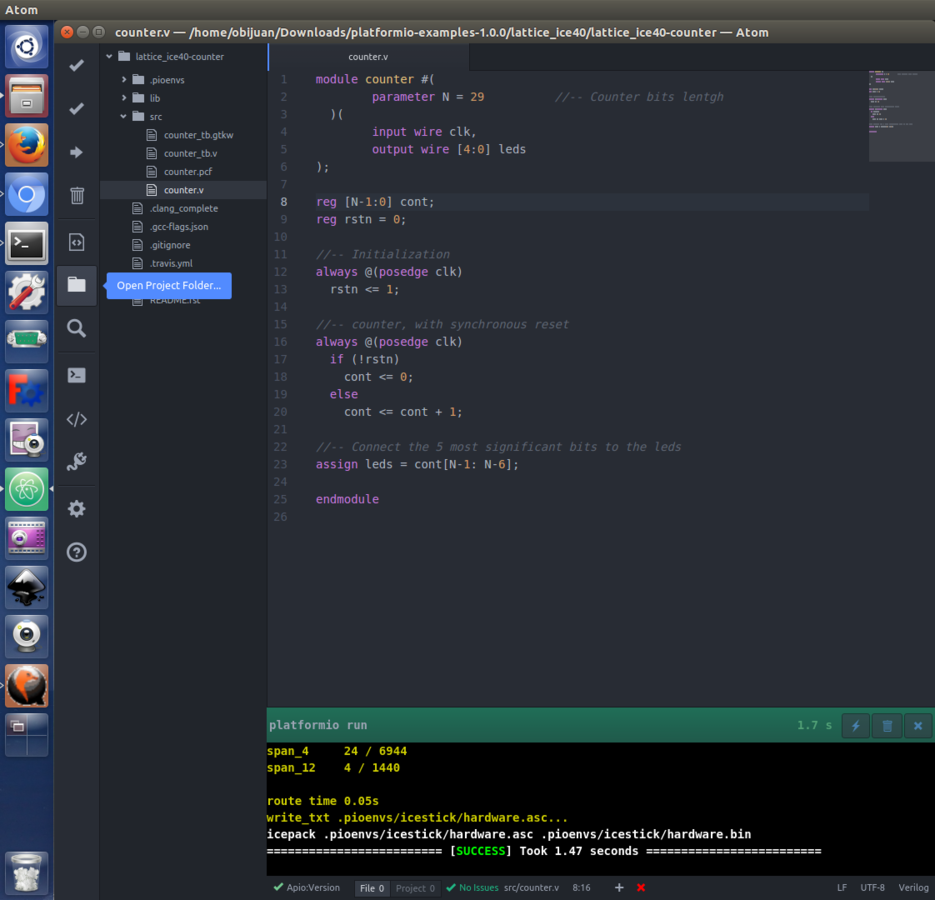Click the upload arrow icon in PlatformIO toolbar

tap(76, 153)
